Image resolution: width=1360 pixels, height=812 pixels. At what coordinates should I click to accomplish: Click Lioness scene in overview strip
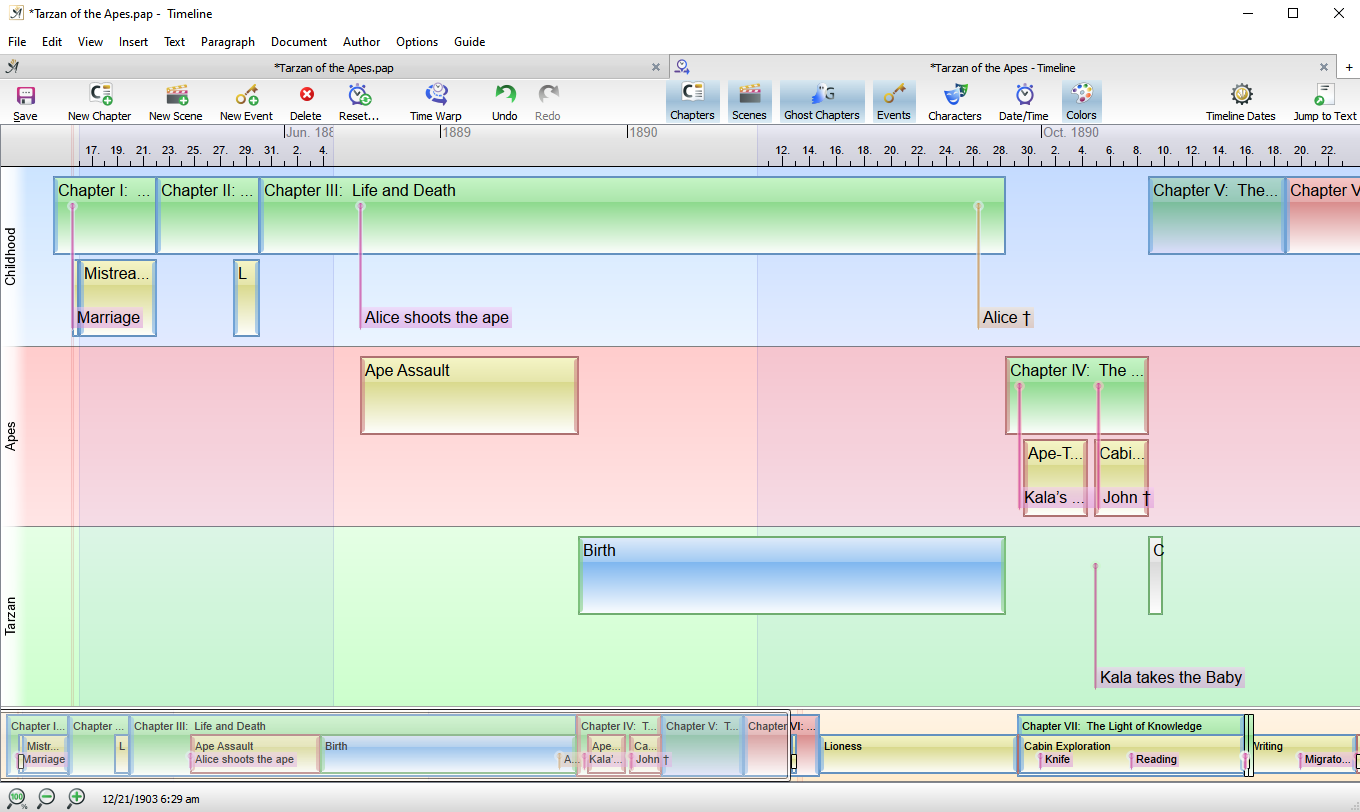[x=918, y=755]
